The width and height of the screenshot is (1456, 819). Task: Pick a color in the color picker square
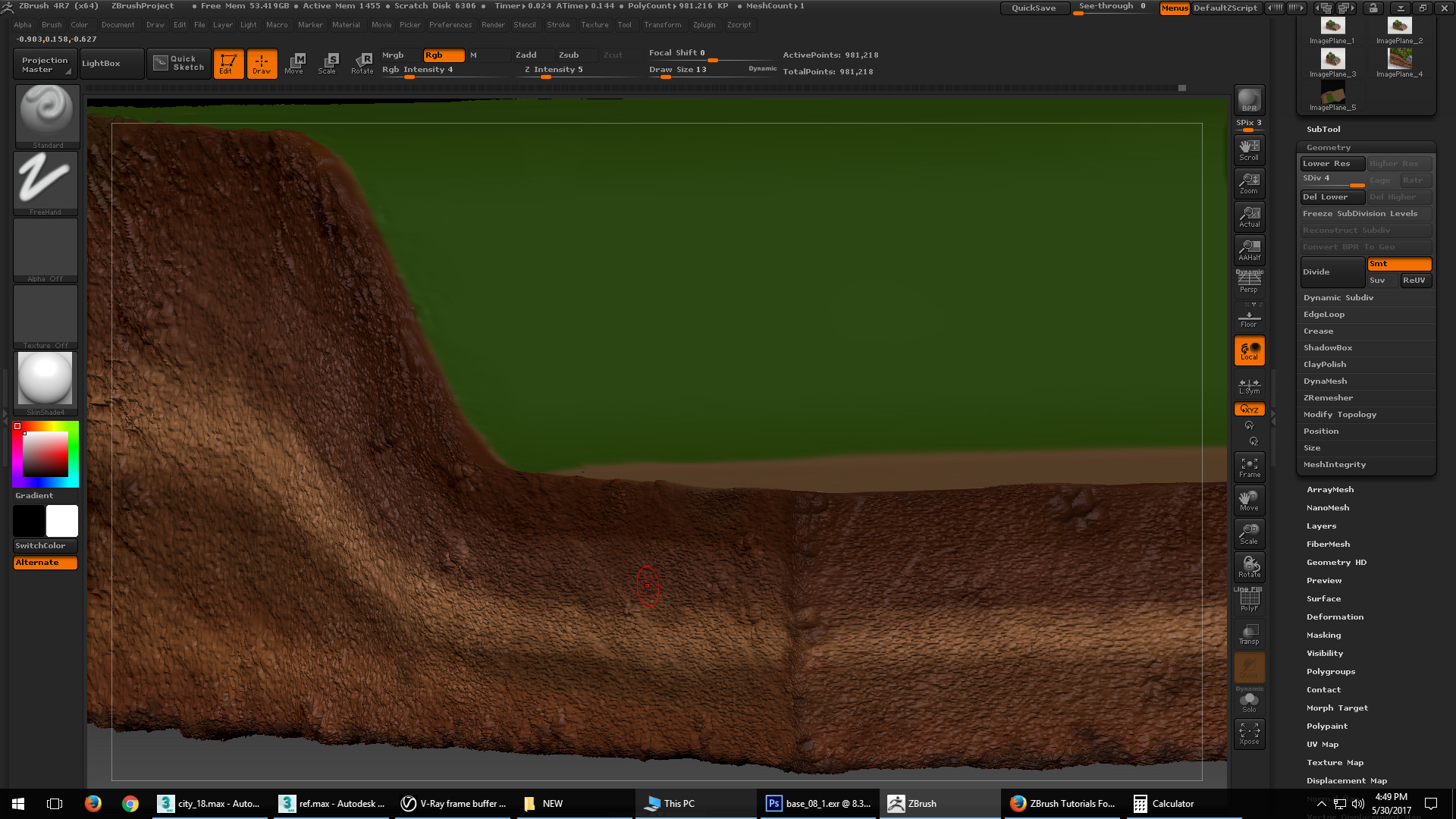45,454
